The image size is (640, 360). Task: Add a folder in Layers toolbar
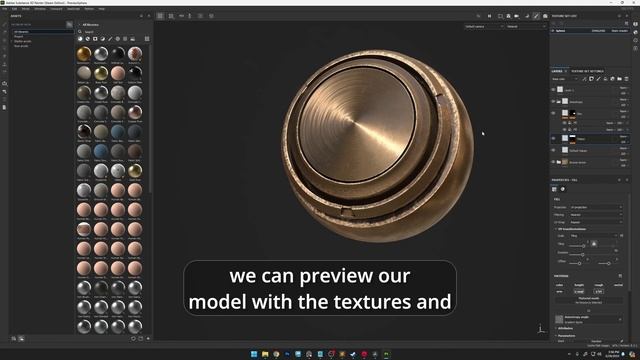[x=619, y=79]
